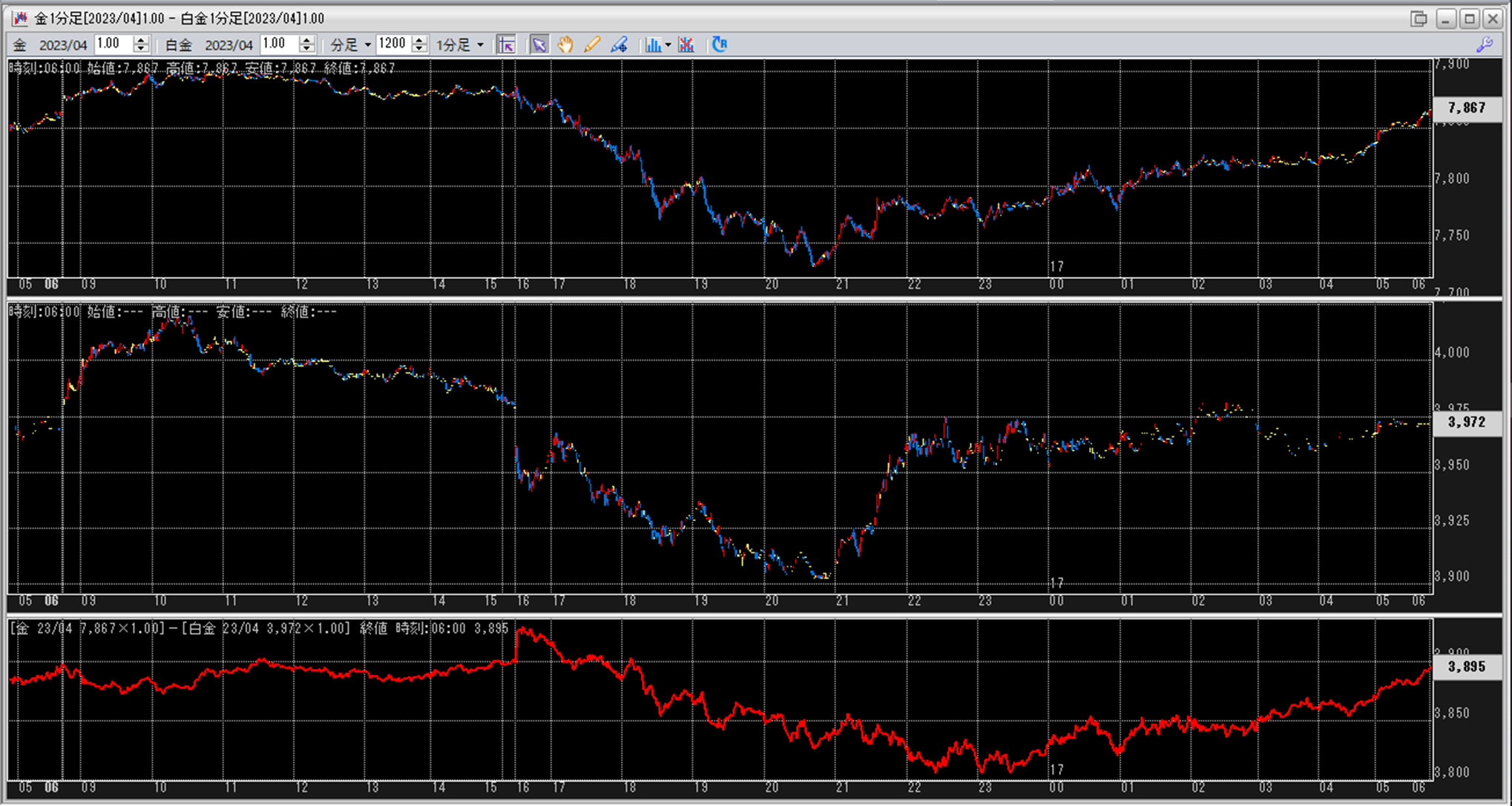This screenshot has height=806, width=1512.
Task: Select the pencil drawing tool
Action: pos(592,45)
